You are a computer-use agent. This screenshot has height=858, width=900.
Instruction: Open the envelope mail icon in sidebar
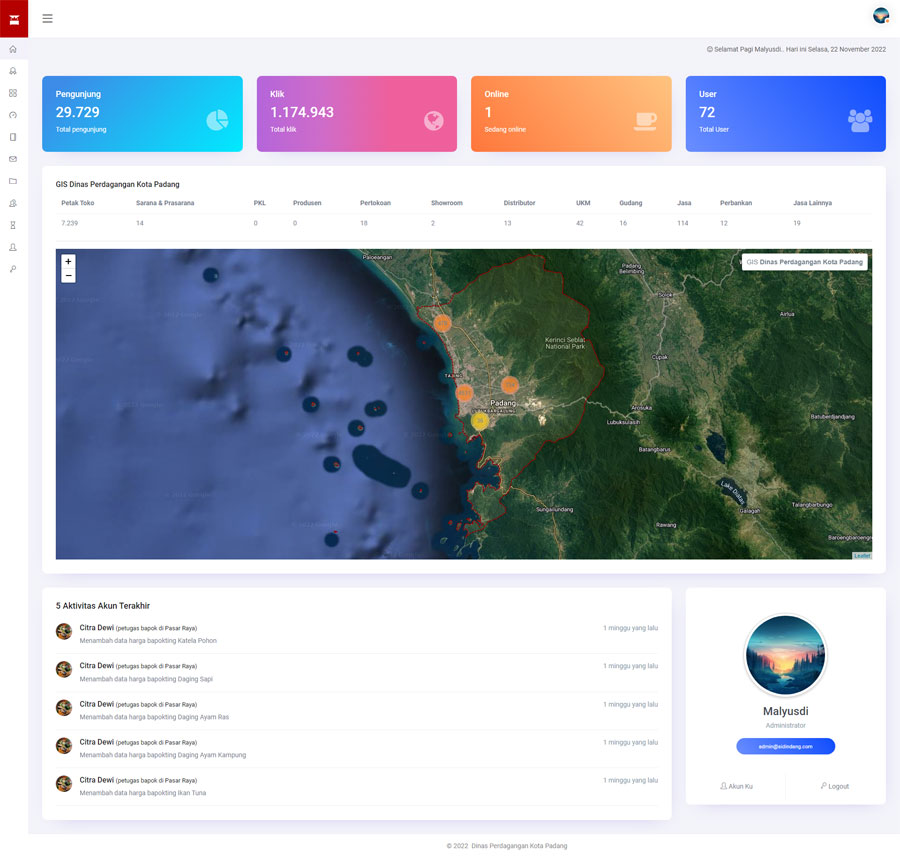[13, 159]
